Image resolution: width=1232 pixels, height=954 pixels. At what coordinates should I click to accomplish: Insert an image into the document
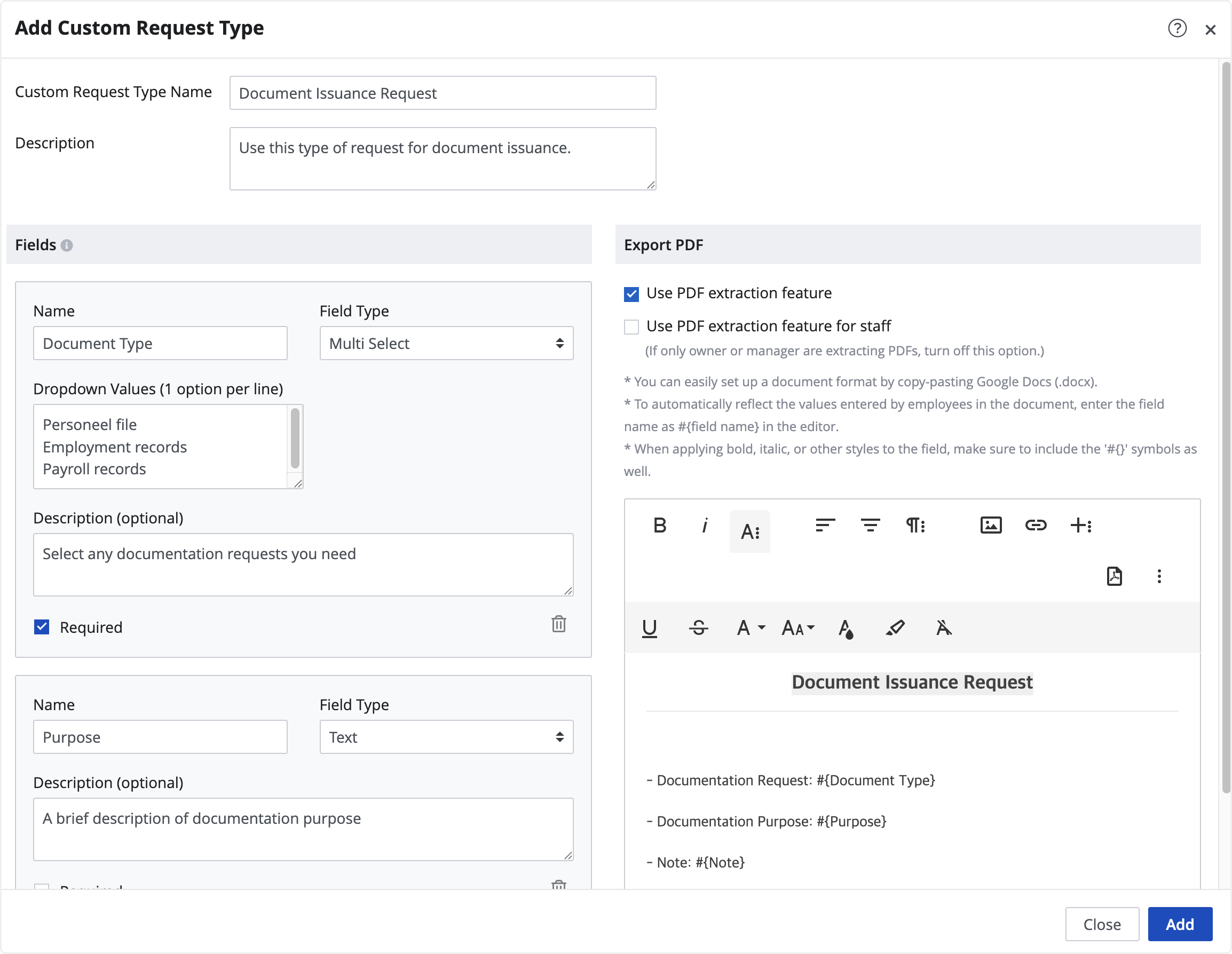(991, 526)
